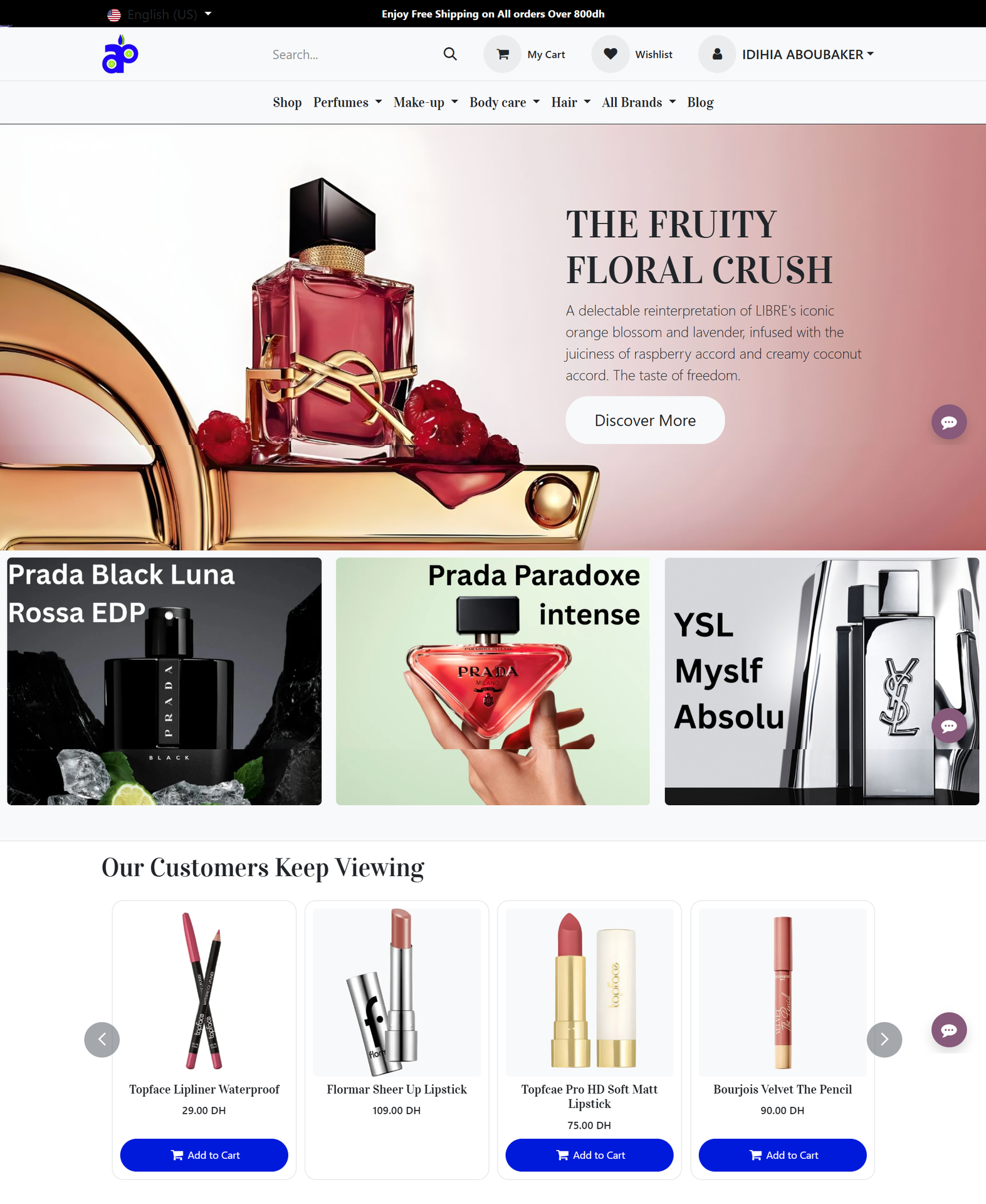
Task: Click the search magnifier icon
Action: [449, 55]
